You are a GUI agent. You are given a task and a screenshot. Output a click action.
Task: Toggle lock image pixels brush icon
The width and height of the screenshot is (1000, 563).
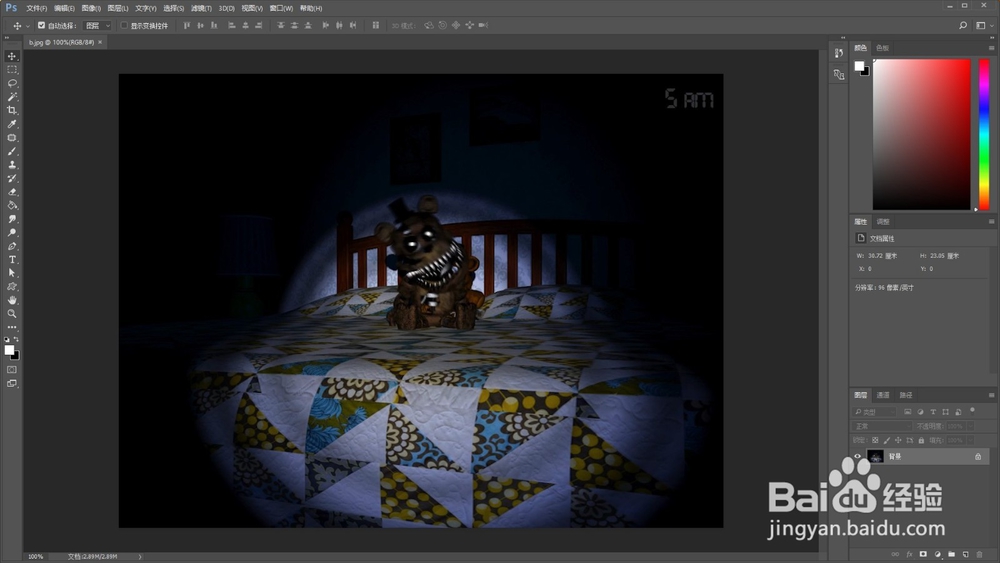[x=886, y=441]
